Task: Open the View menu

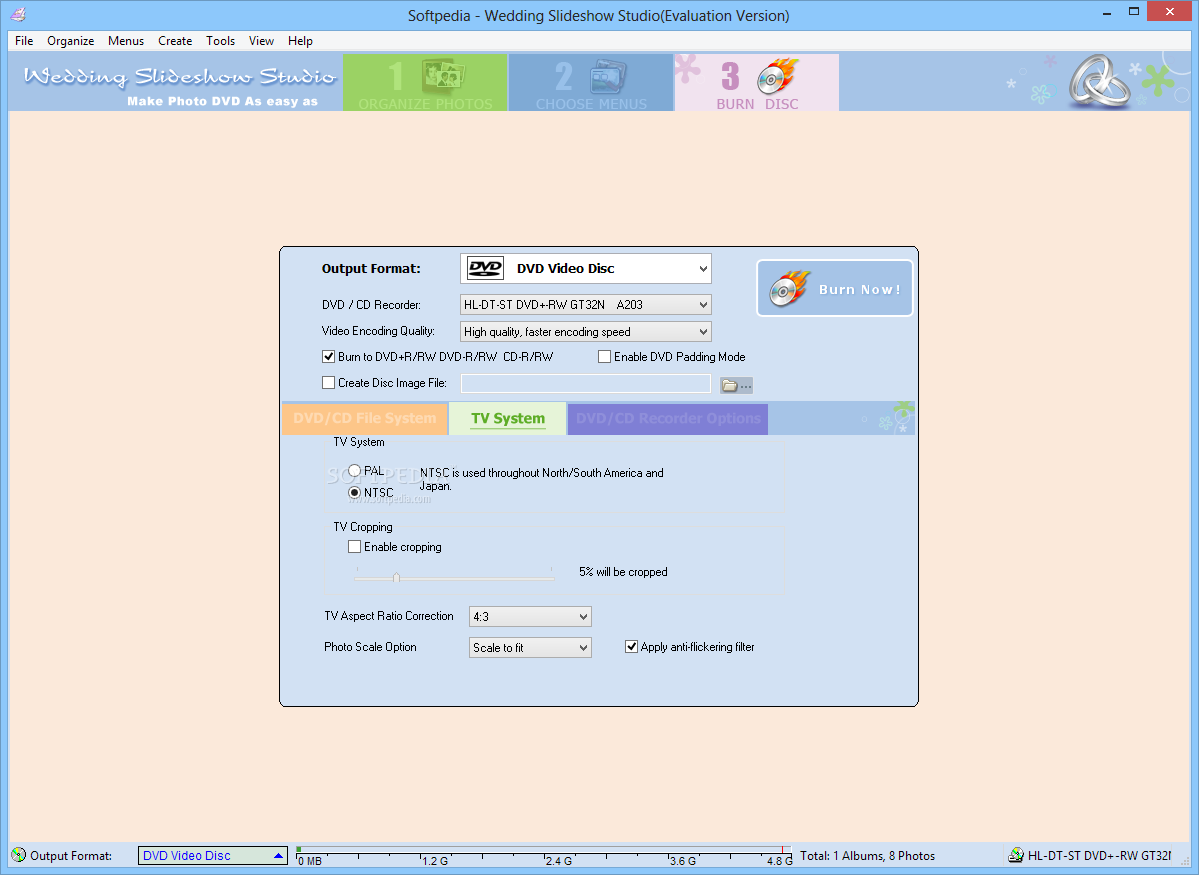Action: pyautogui.click(x=261, y=41)
